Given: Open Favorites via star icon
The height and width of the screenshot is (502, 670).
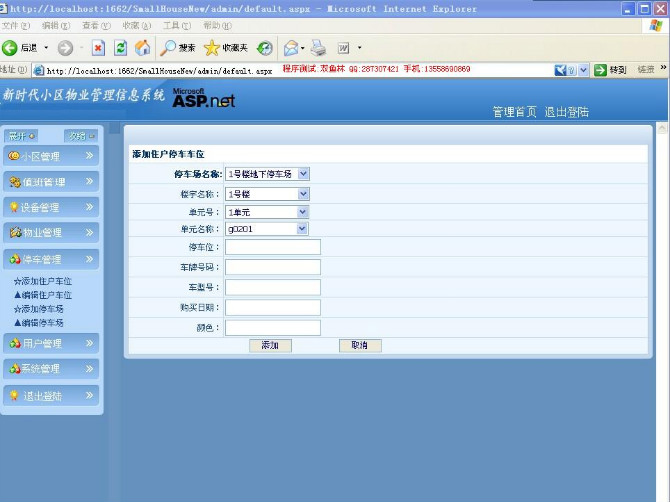Looking at the screenshot, I should click(212, 48).
